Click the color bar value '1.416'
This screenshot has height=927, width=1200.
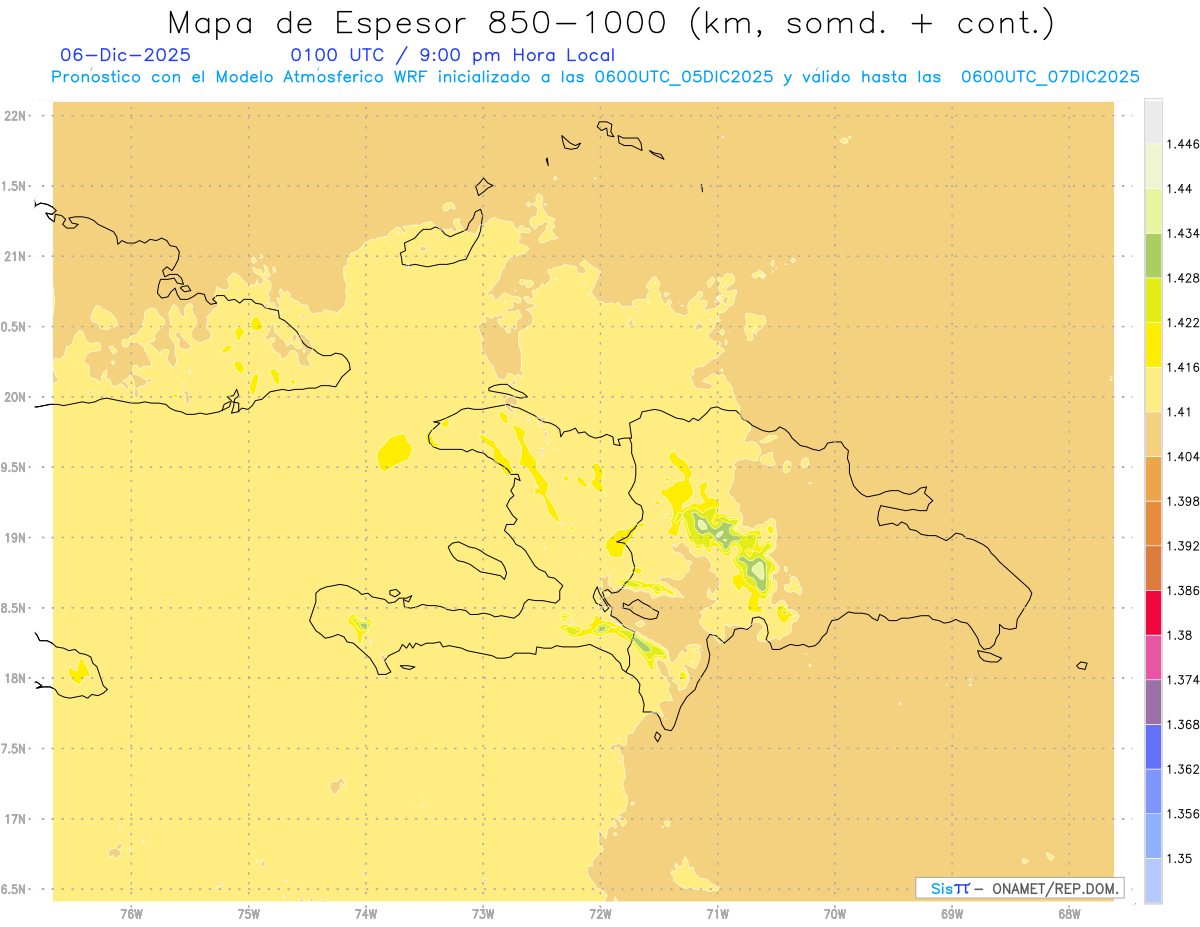(x=1184, y=367)
